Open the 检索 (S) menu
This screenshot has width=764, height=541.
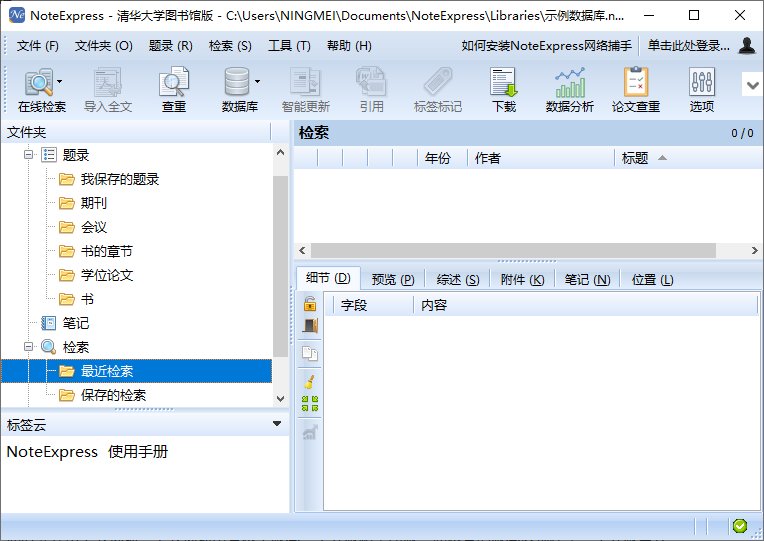click(230, 46)
